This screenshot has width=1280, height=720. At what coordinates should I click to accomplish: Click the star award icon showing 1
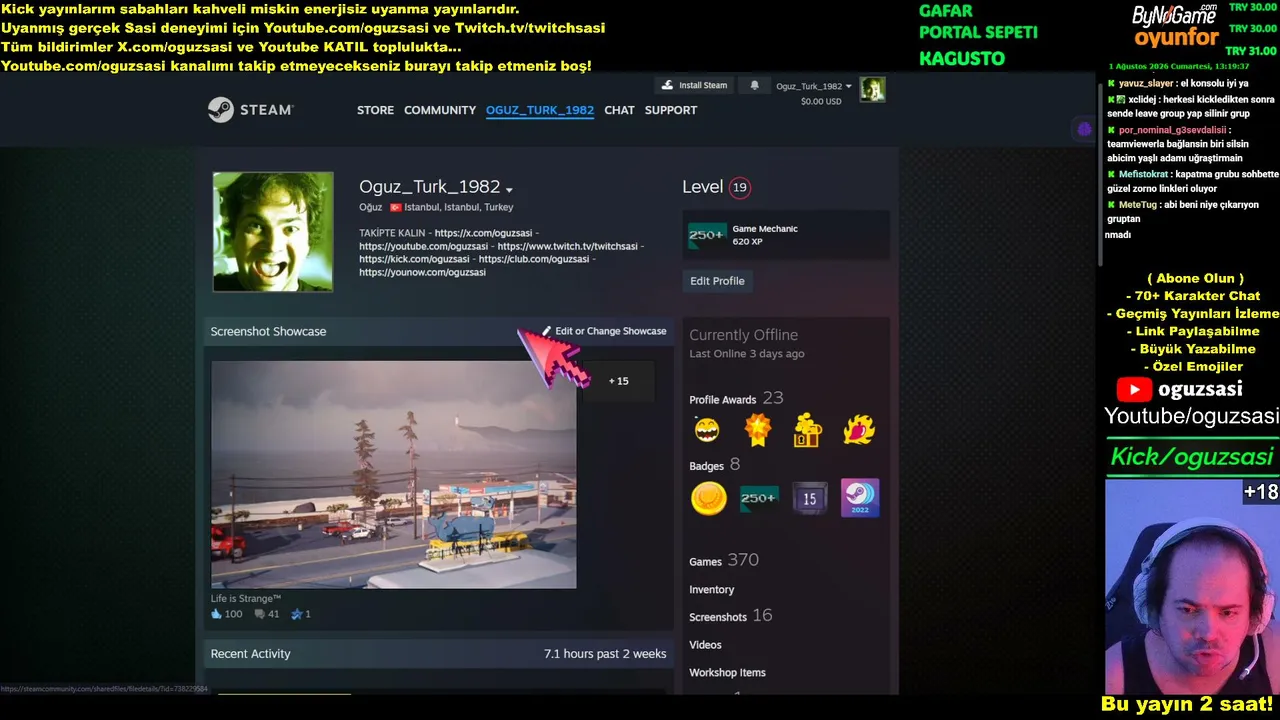point(296,614)
